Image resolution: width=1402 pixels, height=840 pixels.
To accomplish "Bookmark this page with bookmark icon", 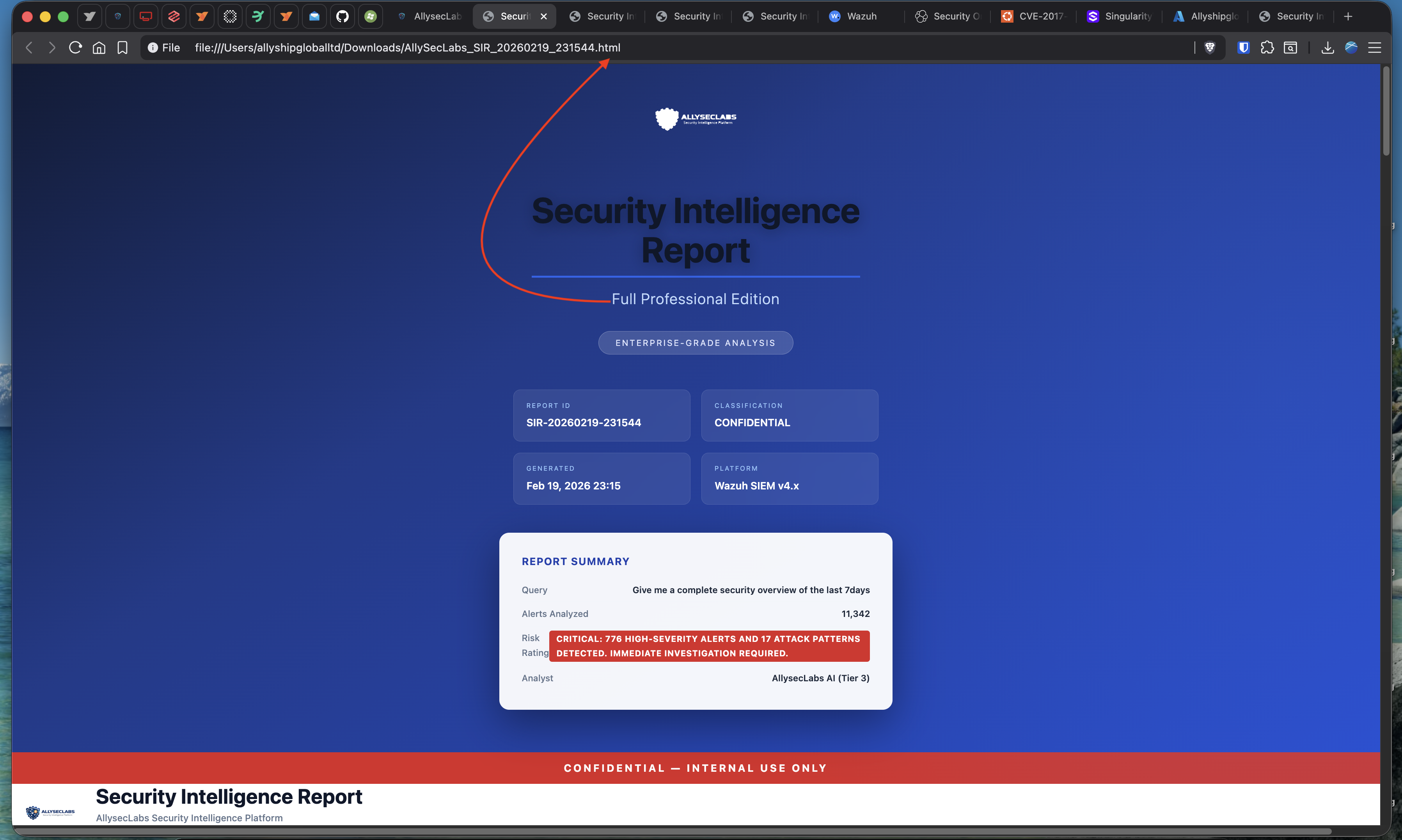I will pyautogui.click(x=122, y=48).
